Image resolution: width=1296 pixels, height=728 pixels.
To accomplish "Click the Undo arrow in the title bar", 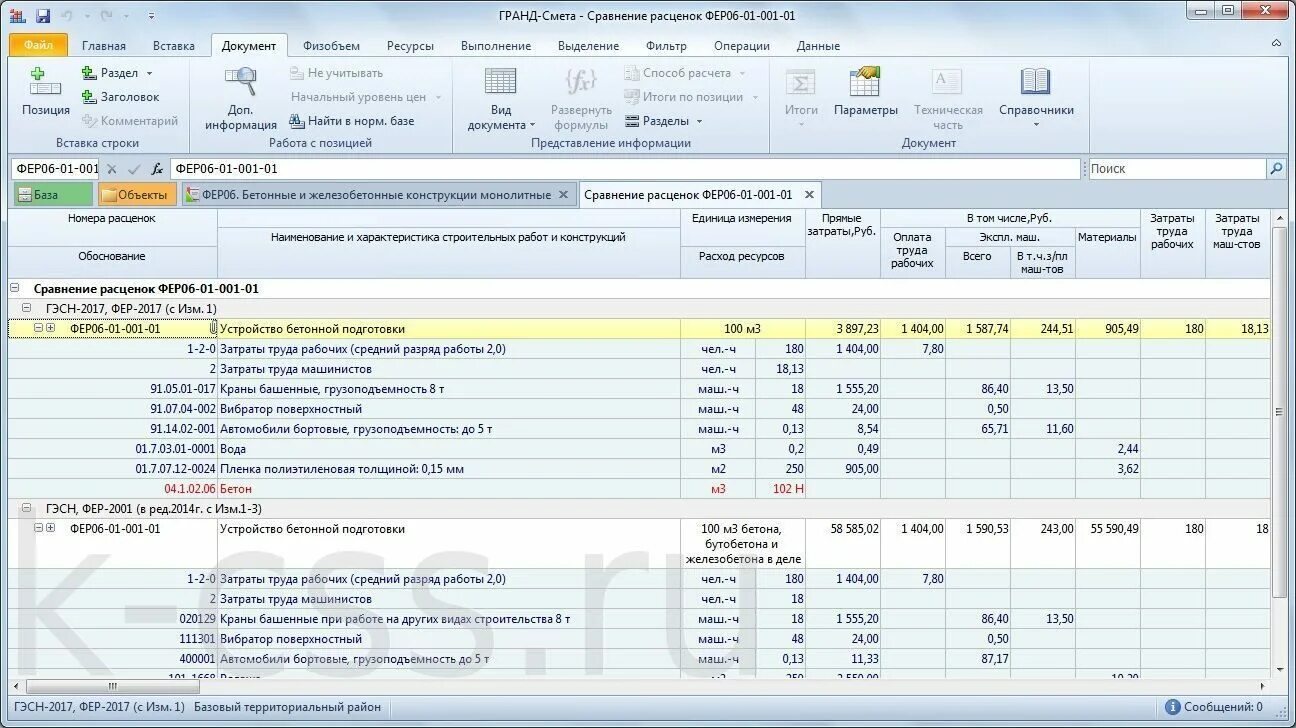I will (x=68, y=16).
